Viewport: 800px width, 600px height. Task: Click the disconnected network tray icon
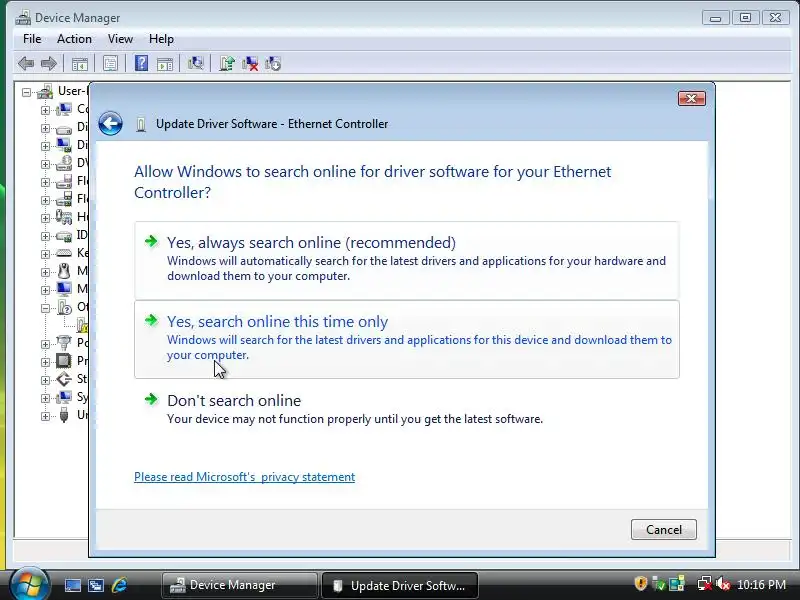click(x=705, y=583)
